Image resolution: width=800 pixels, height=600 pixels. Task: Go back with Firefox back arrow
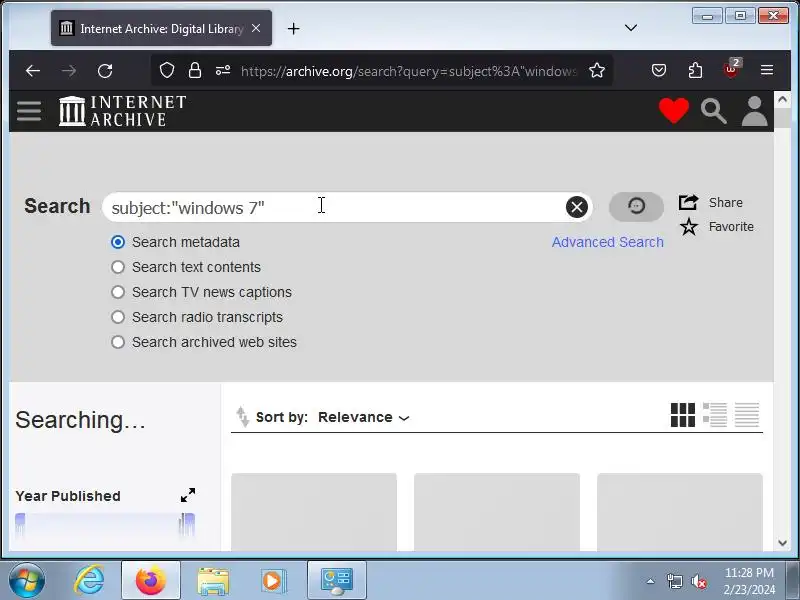(x=33, y=70)
